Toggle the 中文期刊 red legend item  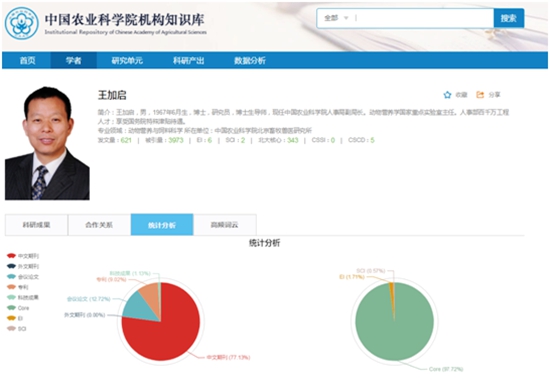coord(23,256)
